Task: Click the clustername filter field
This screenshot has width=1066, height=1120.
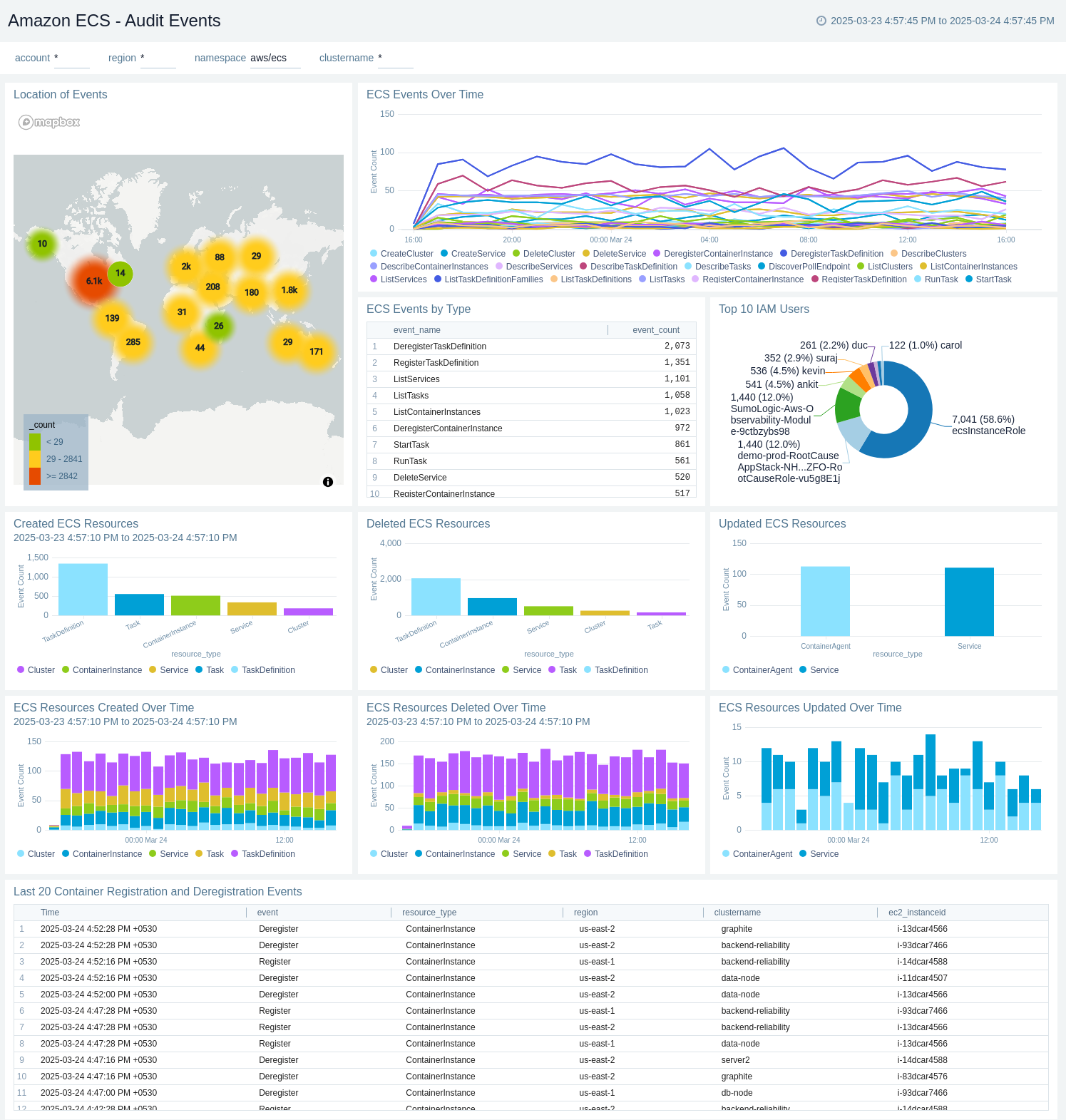Action: pos(396,58)
